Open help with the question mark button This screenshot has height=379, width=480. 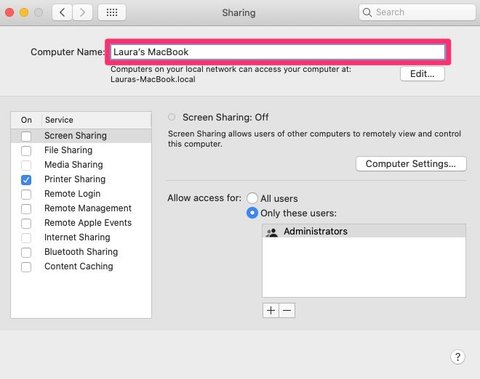click(x=458, y=357)
